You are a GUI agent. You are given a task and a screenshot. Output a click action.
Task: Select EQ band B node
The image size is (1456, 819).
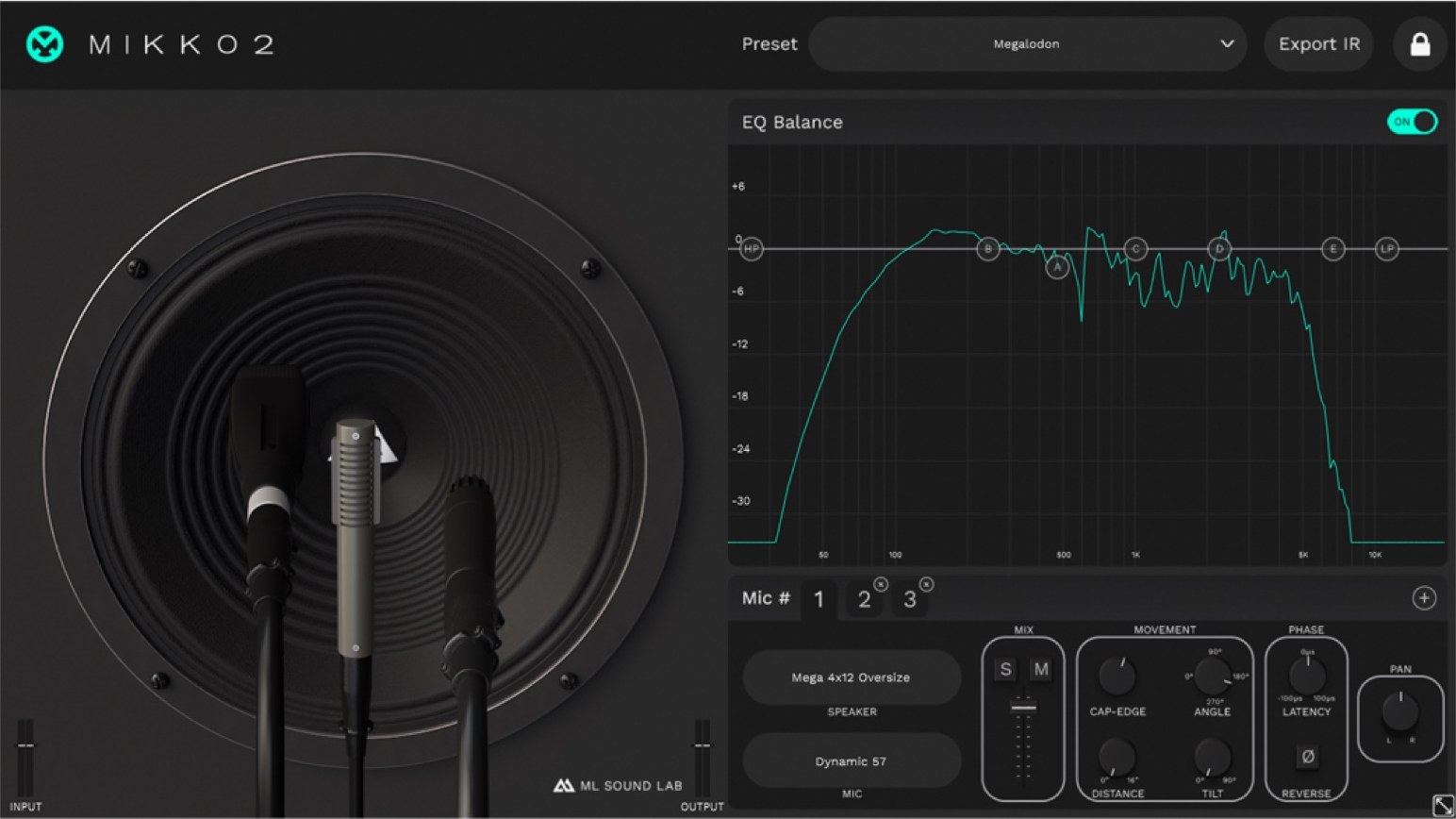tap(987, 249)
